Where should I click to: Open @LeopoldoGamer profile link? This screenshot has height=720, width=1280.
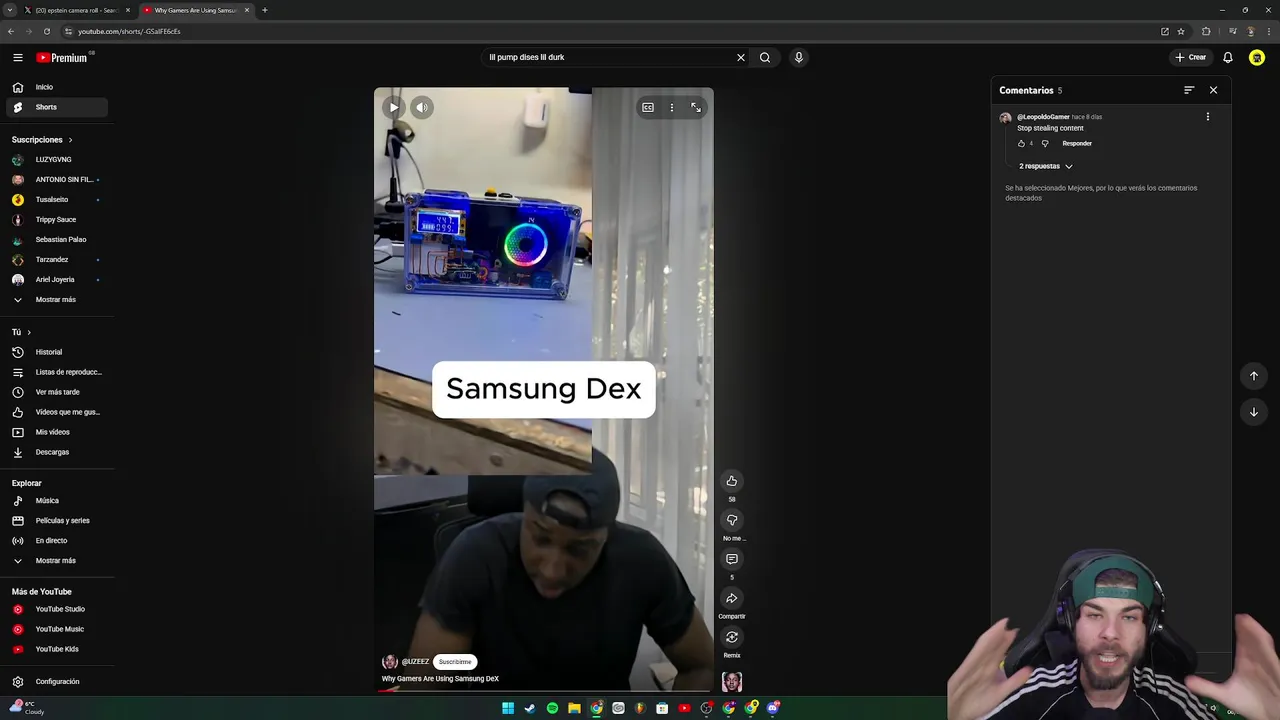tap(1043, 117)
